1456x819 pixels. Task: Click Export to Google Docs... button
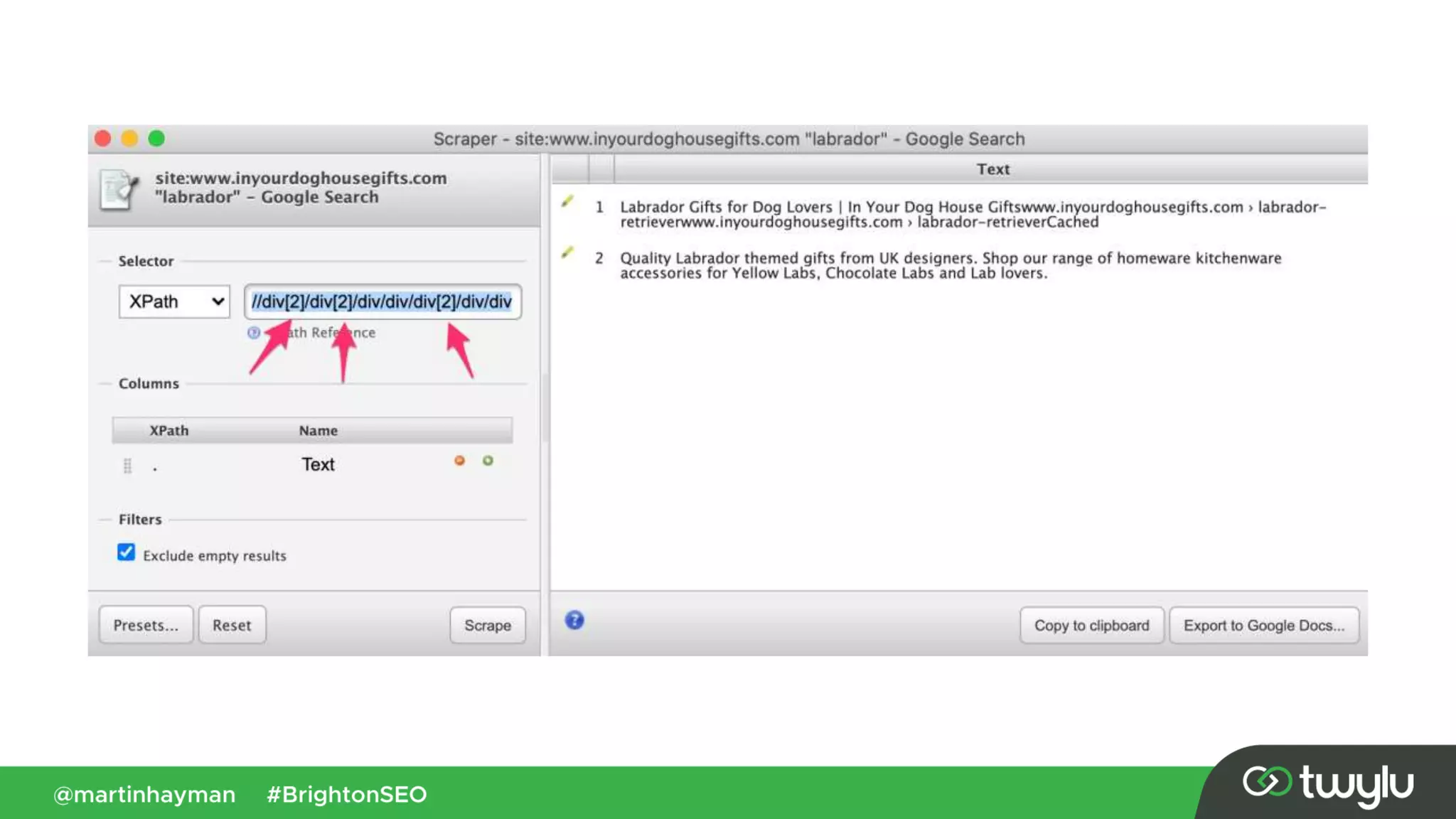click(x=1263, y=625)
